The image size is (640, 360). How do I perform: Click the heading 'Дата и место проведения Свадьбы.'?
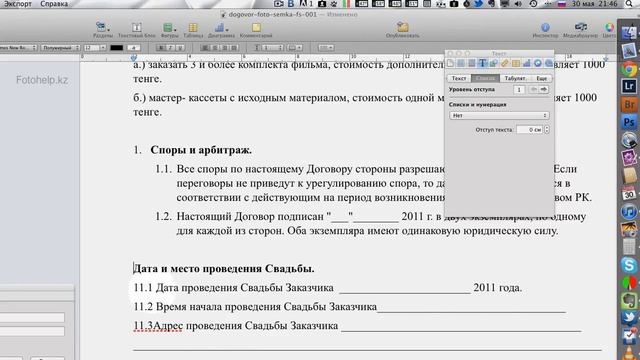pos(224,269)
